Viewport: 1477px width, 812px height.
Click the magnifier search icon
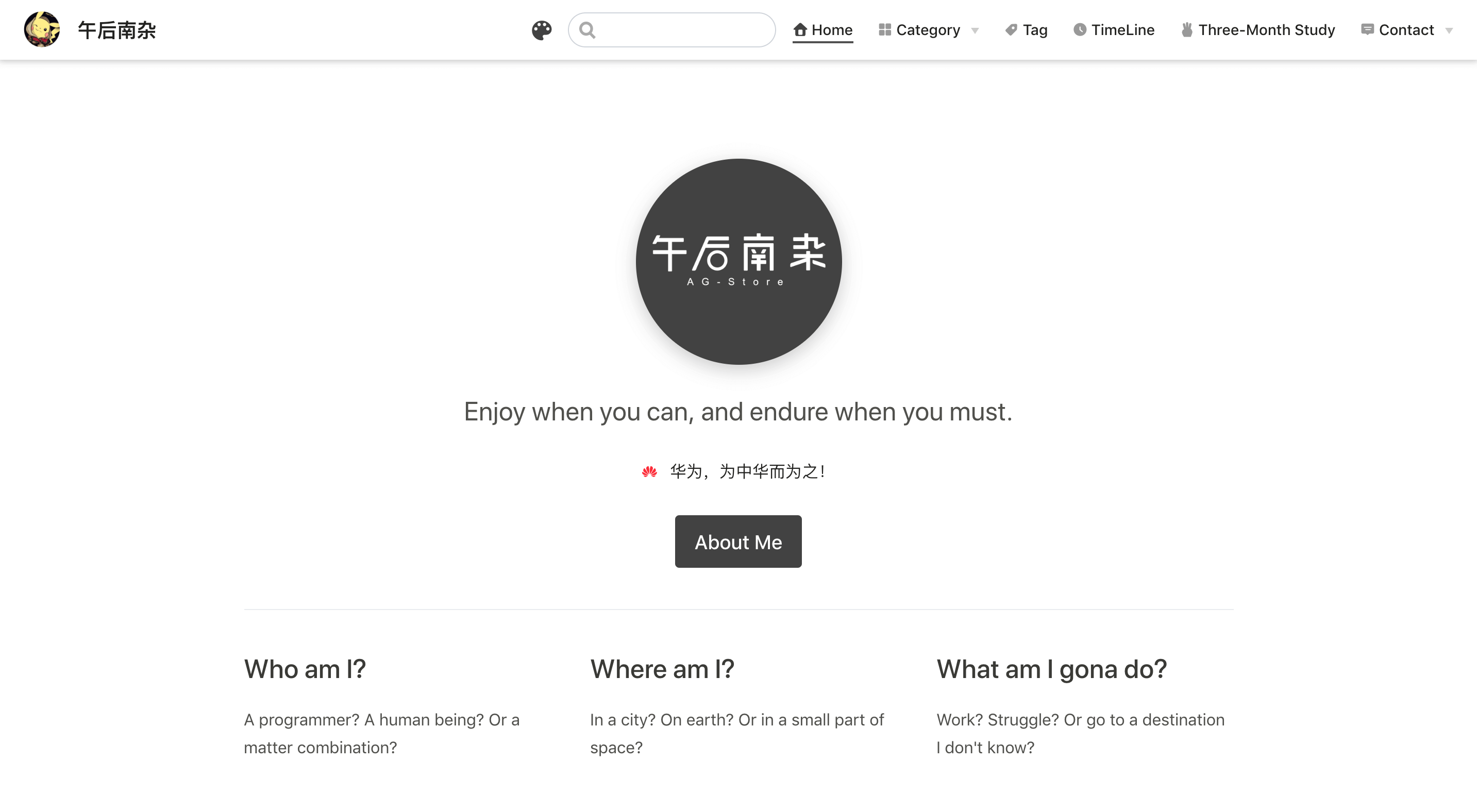coord(587,30)
